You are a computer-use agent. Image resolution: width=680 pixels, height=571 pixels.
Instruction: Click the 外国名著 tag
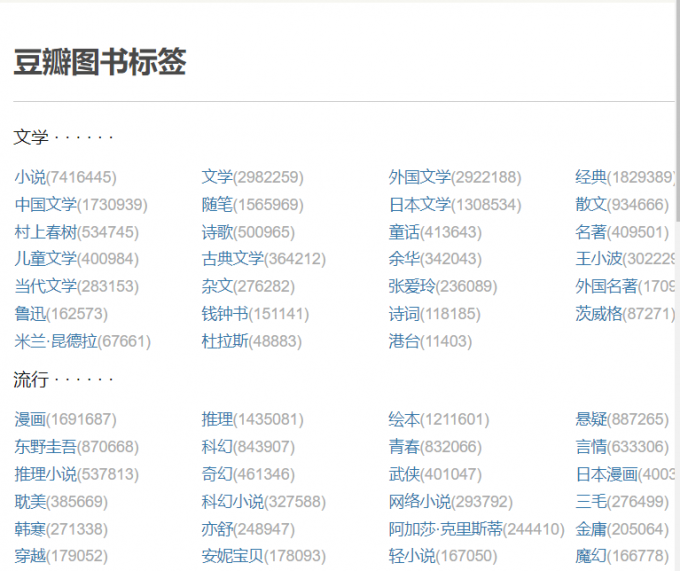(606, 286)
